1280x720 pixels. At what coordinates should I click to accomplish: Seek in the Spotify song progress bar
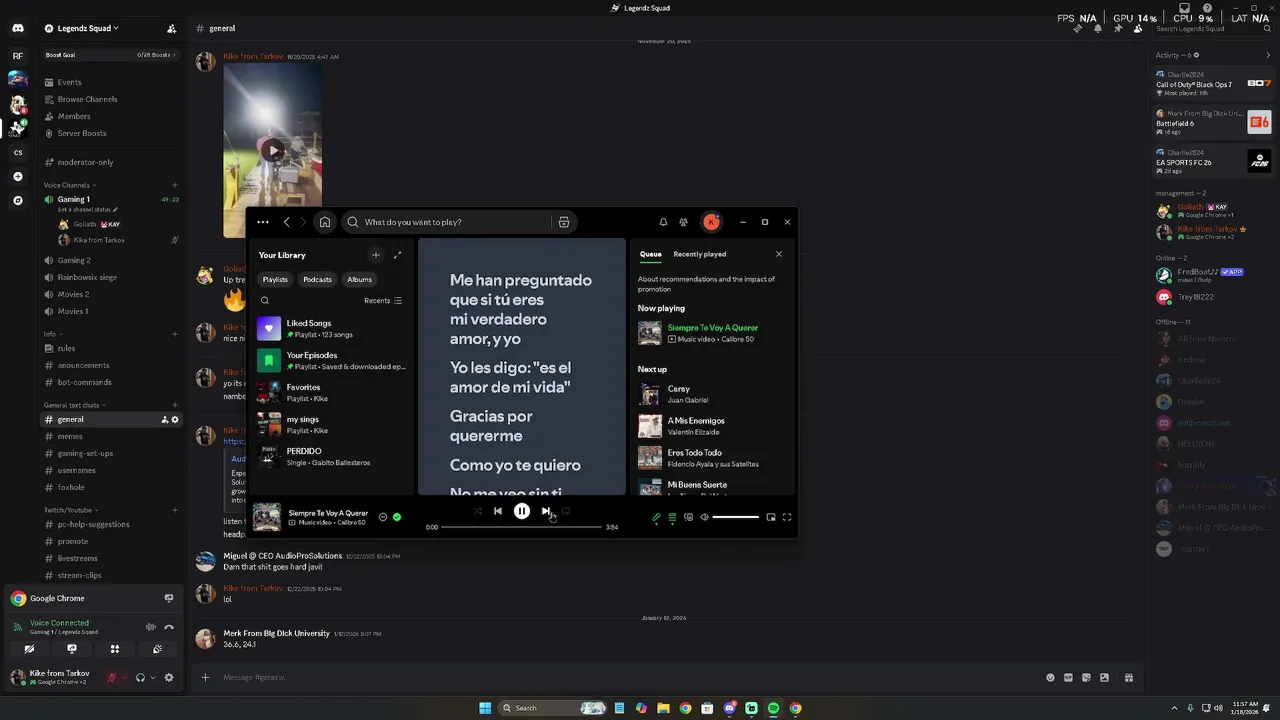coord(521,527)
